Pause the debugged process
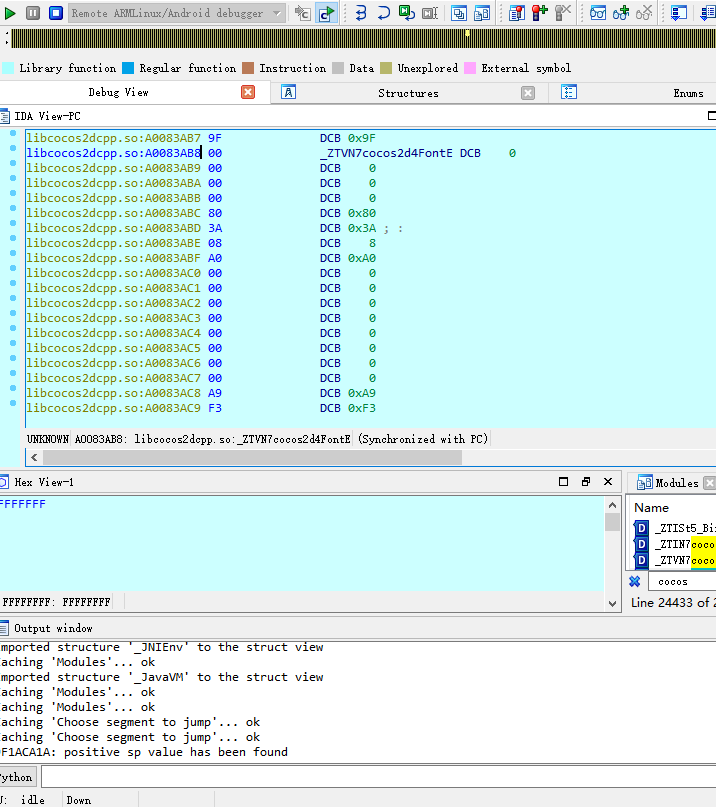The width and height of the screenshot is (716, 807). [32, 13]
